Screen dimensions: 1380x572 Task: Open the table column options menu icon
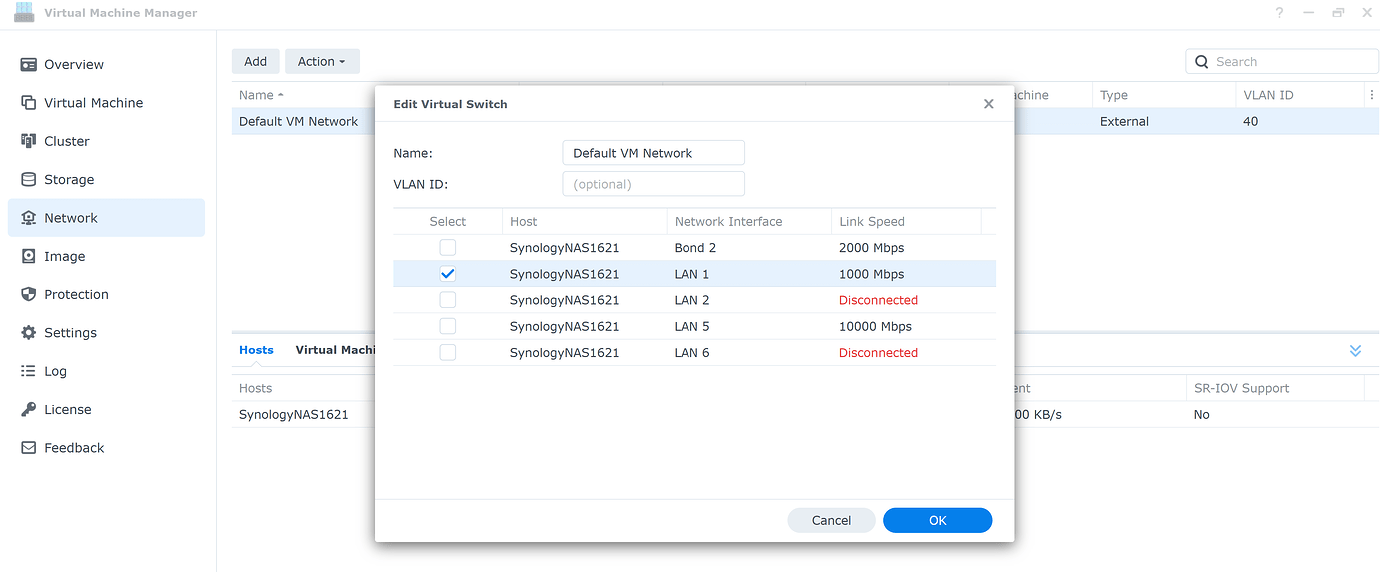(x=1370, y=95)
